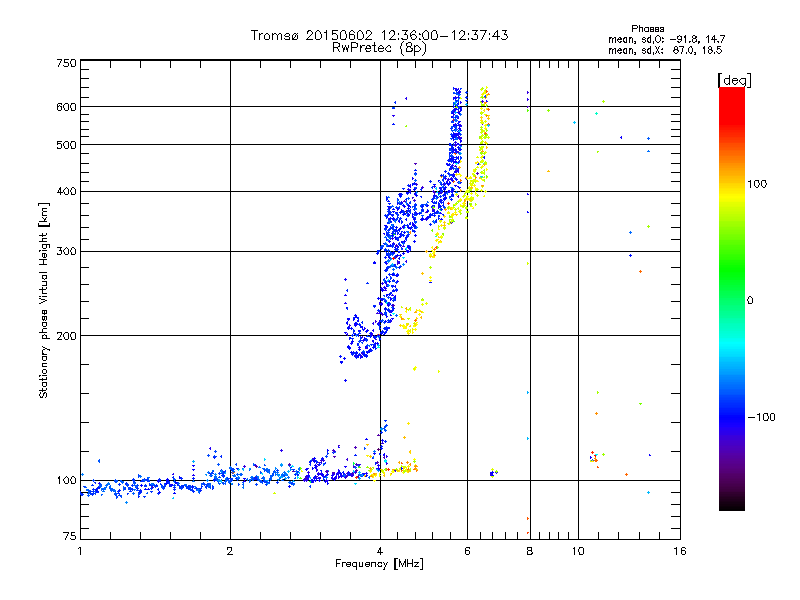800x600 pixels.
Task: Click the 'mean, sd,X: 87.0, 18.5' line
Action: pyautogui.click(x=665, y=51)
